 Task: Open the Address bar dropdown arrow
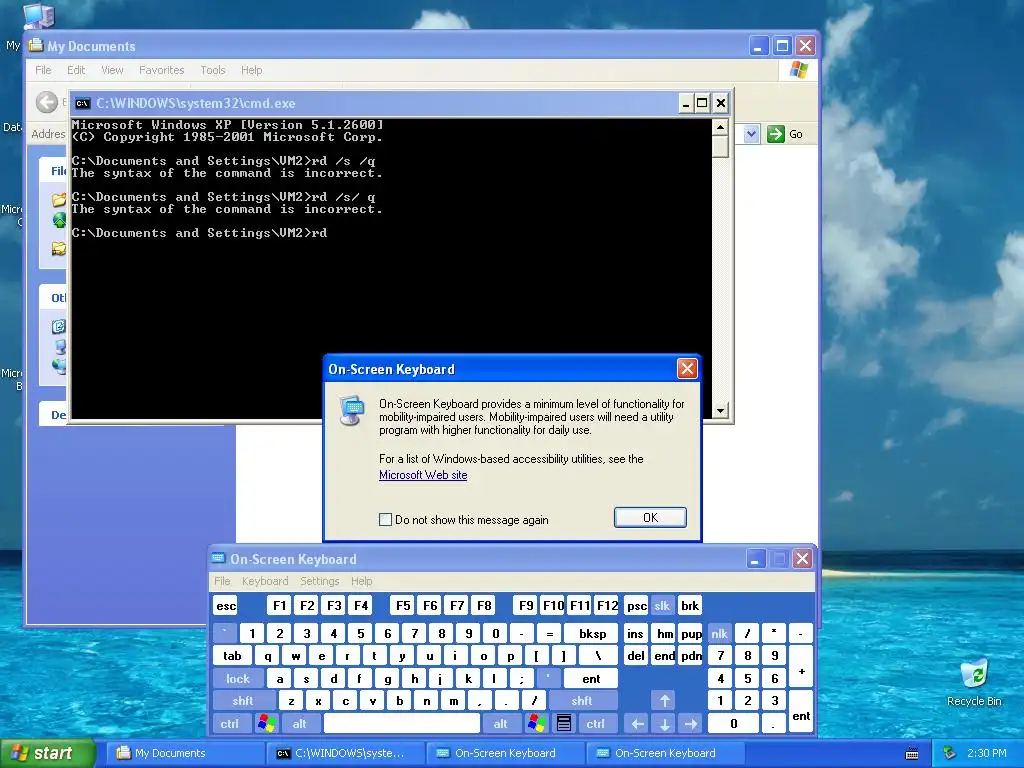(x=751, y=134)
